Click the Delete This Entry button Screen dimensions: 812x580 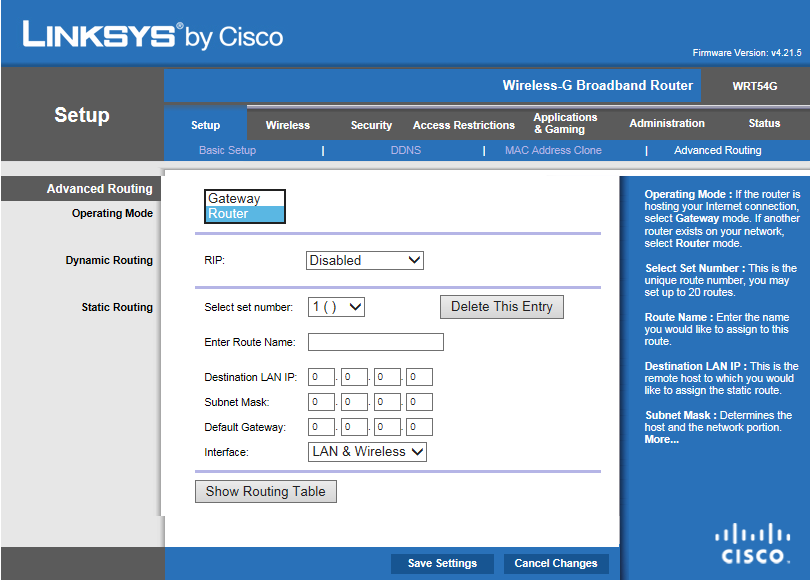[501, 307]
